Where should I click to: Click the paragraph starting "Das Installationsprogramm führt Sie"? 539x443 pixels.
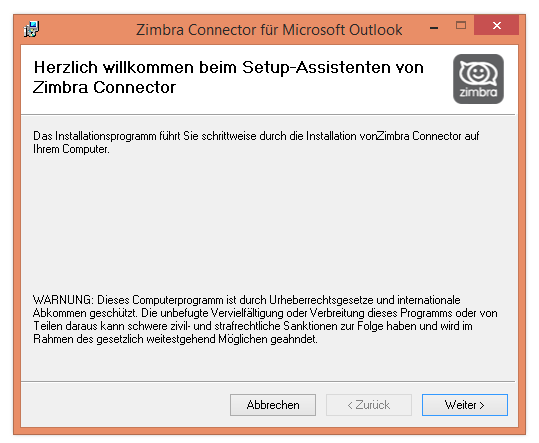256,142
